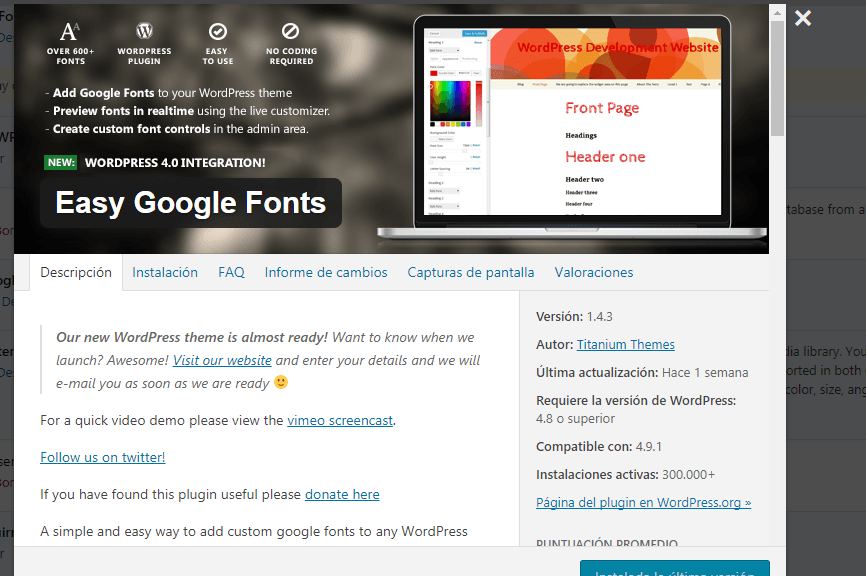Click the modal vertical scrollbar thumb
The width and height of the screenshot is (866, 576).
[x=777, y=78]
